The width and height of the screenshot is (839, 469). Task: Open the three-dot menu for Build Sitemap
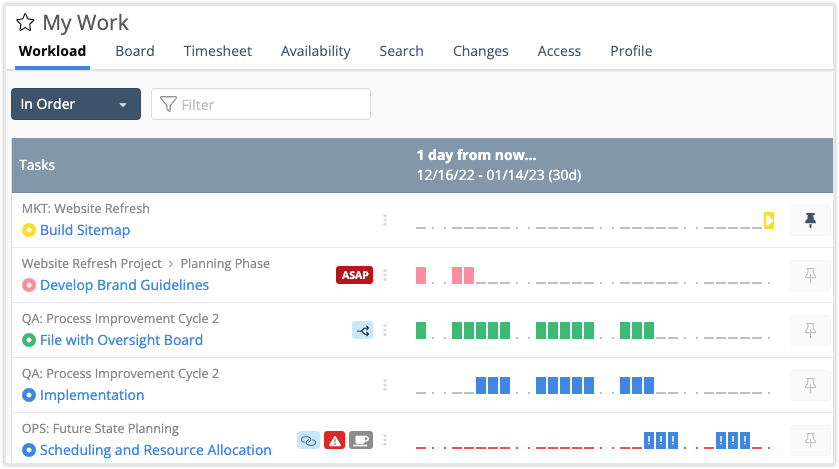coord(385,220)
